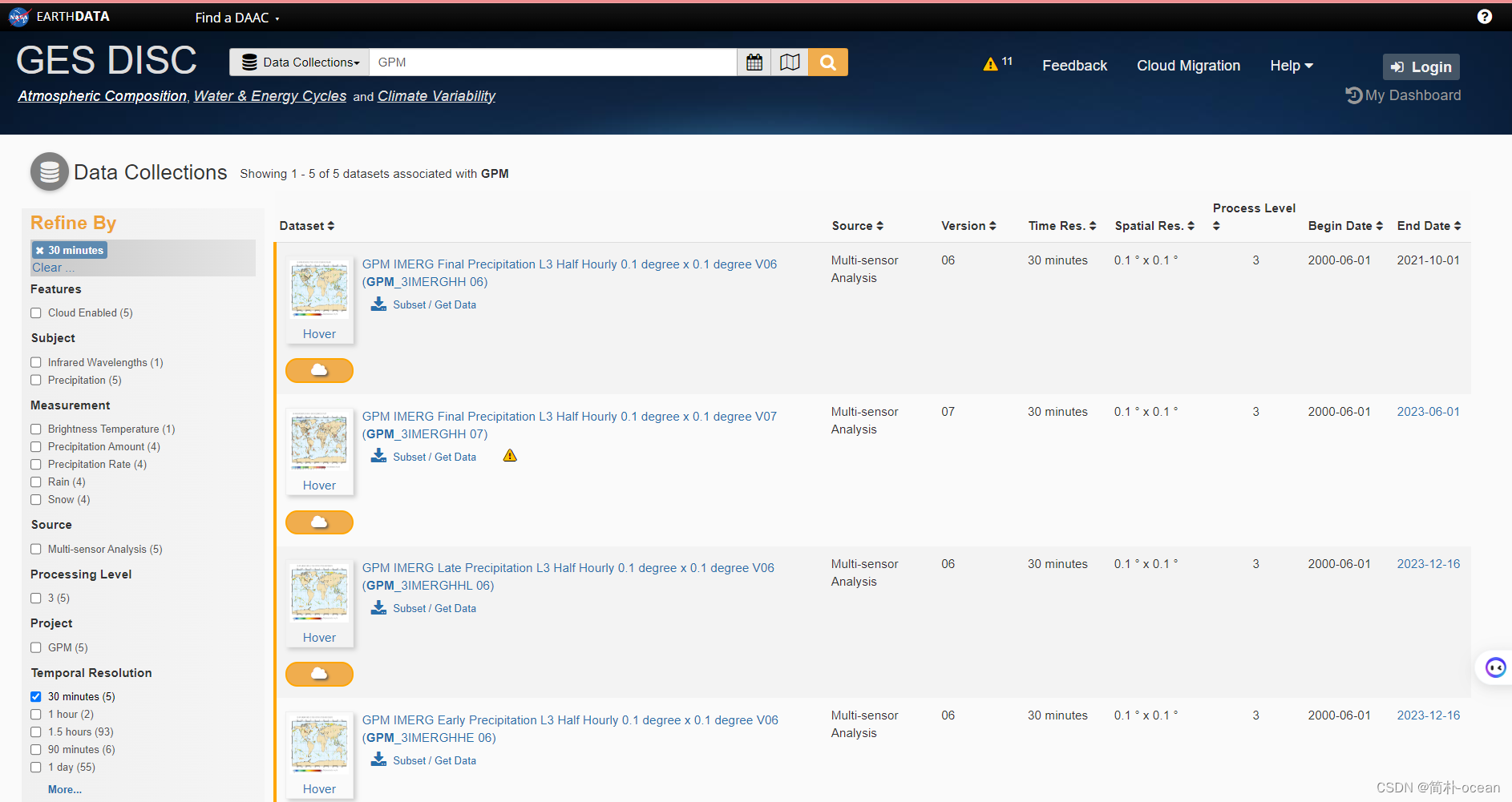Expand the Help menu dropdown
The height and width of the screenshot is (802, 1512).
(x=1292, y=66)
